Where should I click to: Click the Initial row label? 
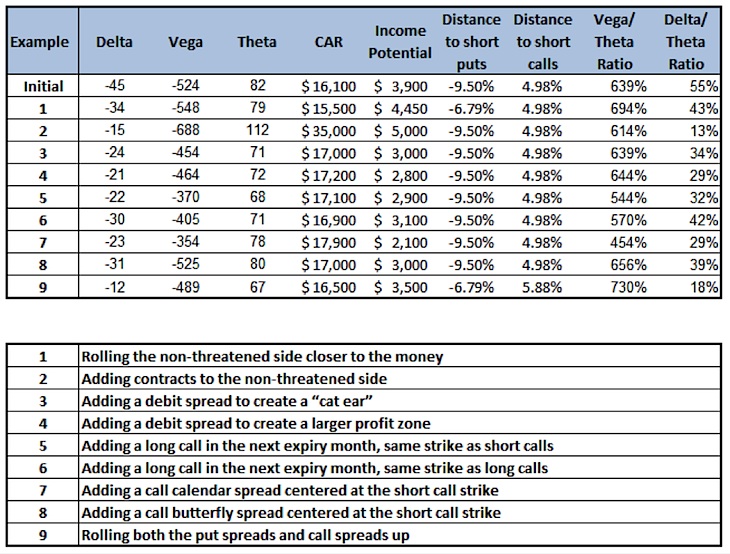(x=43, y=86)
